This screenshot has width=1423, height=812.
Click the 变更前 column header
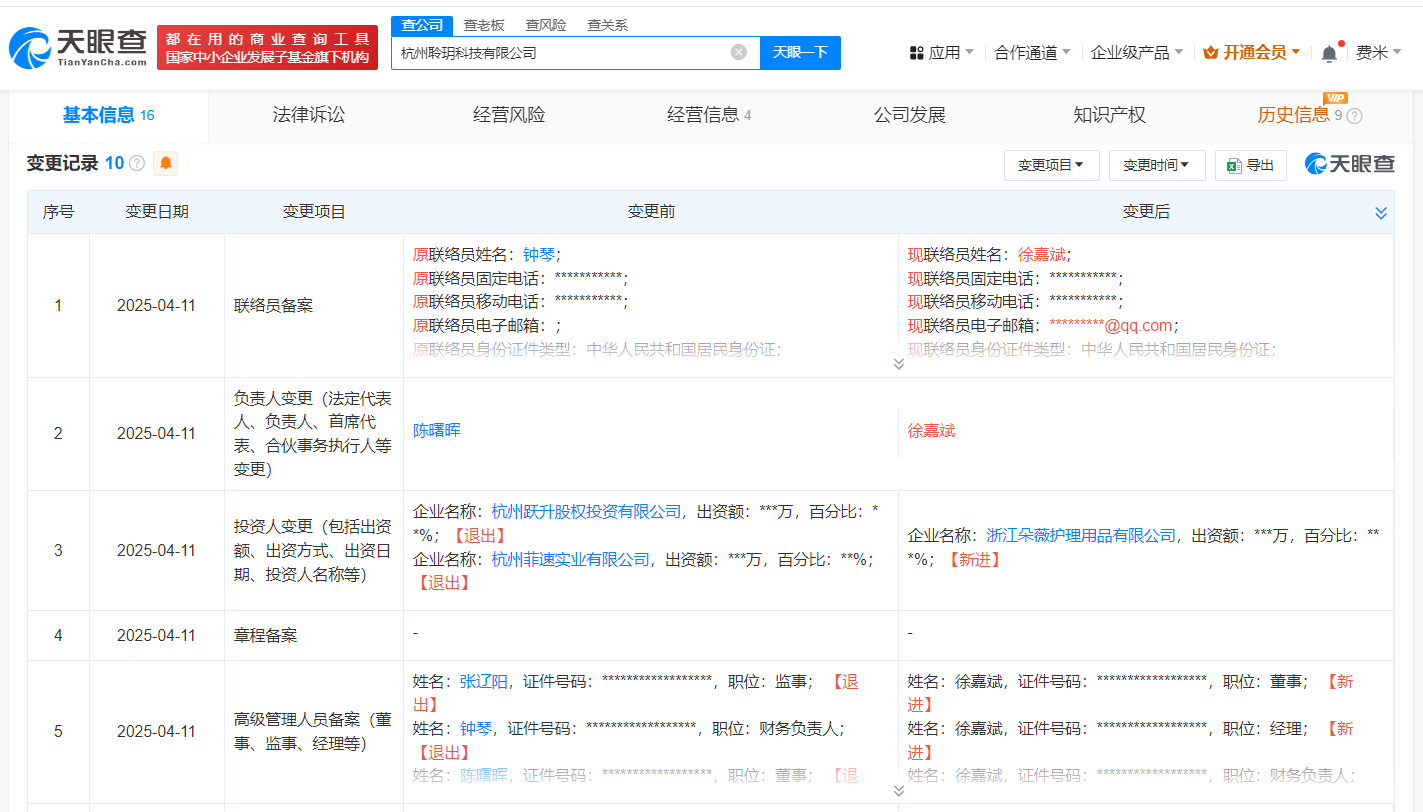click(x=651, y=212)
